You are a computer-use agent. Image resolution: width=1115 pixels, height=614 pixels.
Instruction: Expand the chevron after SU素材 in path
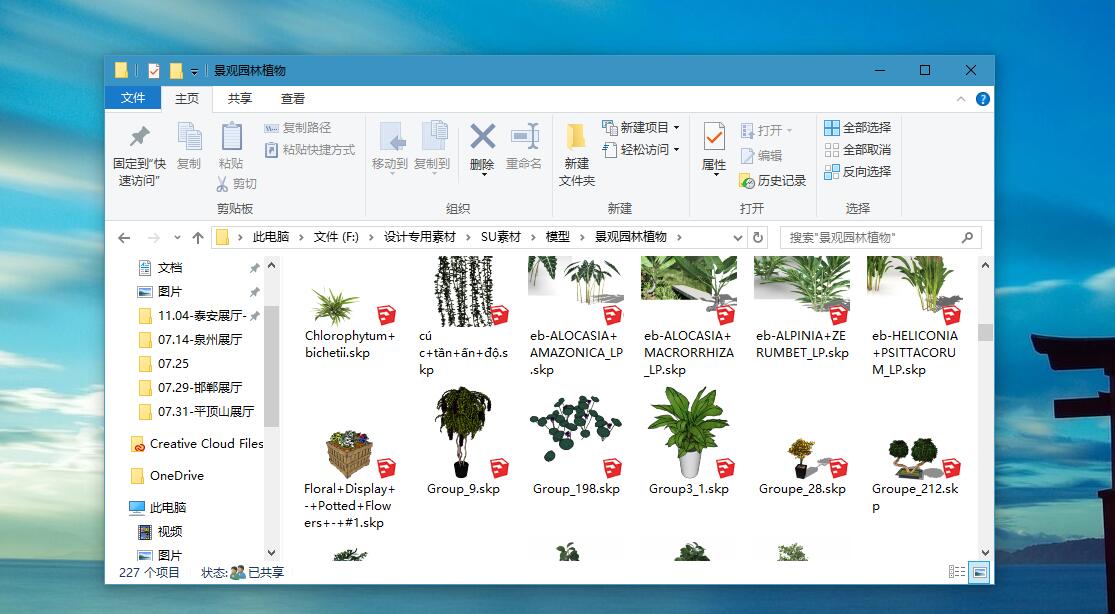533,238
